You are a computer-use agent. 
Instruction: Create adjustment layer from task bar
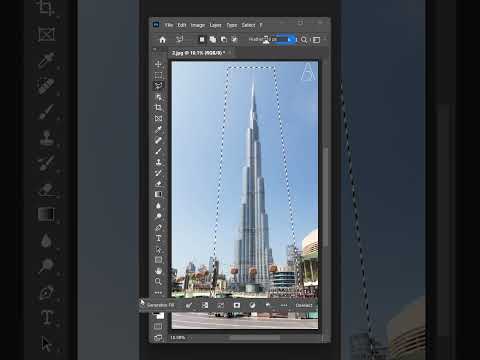(x=252, y=305)
